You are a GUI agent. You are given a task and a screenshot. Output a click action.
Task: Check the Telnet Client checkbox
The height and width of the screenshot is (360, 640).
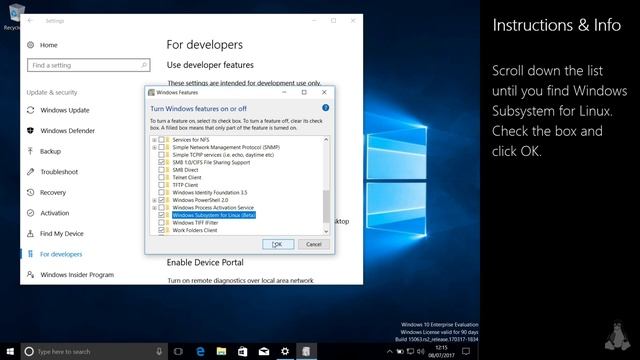[x=162, y=178]
